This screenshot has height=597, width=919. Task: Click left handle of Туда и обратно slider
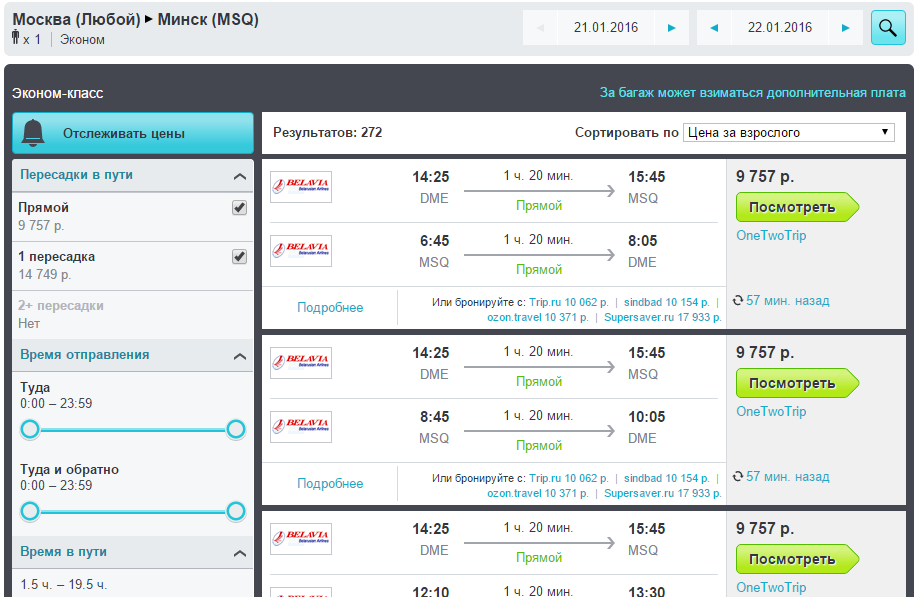coord(30,511)
